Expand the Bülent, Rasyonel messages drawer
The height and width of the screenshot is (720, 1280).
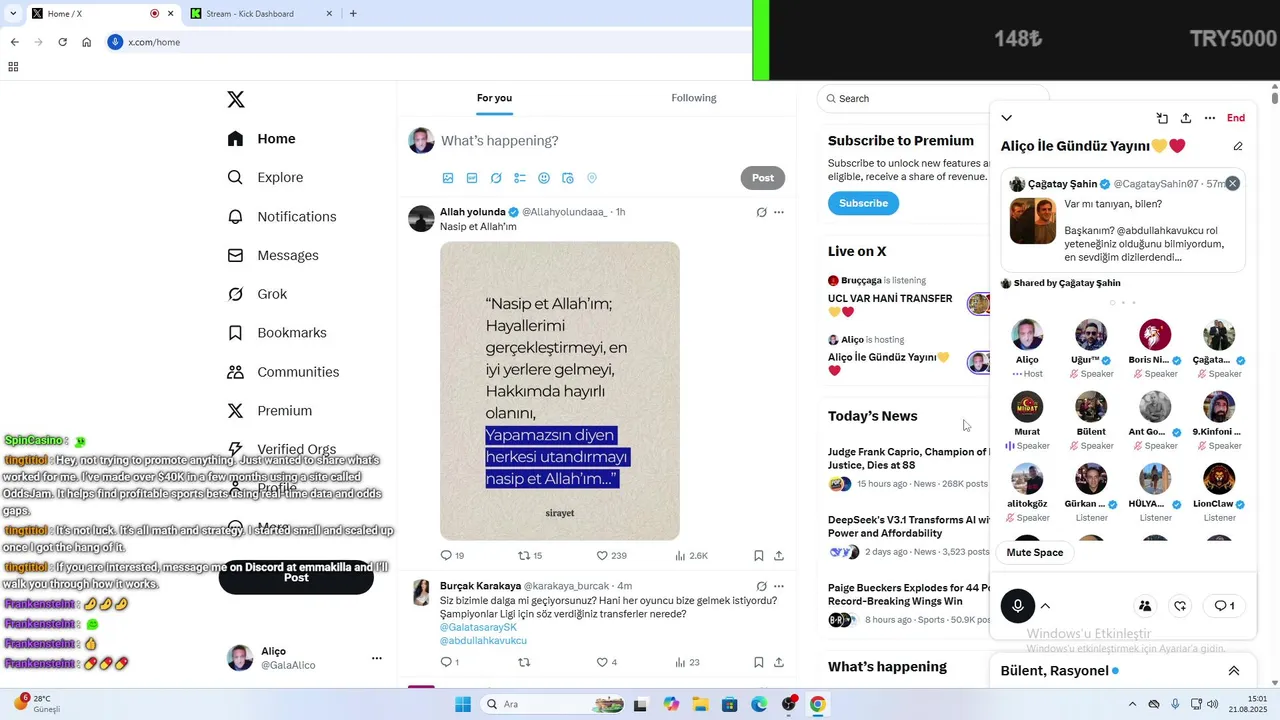(x=1234, y=671)
